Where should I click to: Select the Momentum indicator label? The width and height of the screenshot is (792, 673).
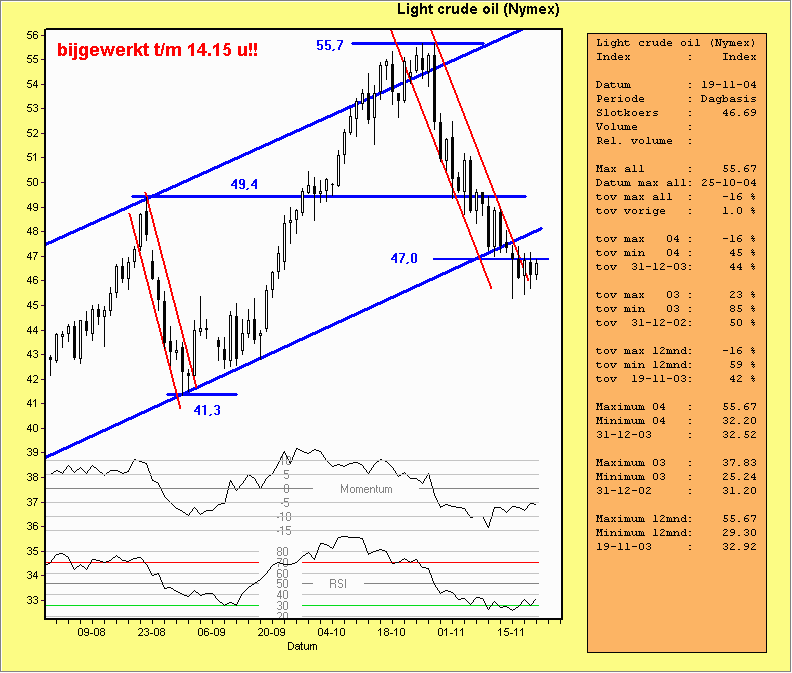(x=366, y=489)
